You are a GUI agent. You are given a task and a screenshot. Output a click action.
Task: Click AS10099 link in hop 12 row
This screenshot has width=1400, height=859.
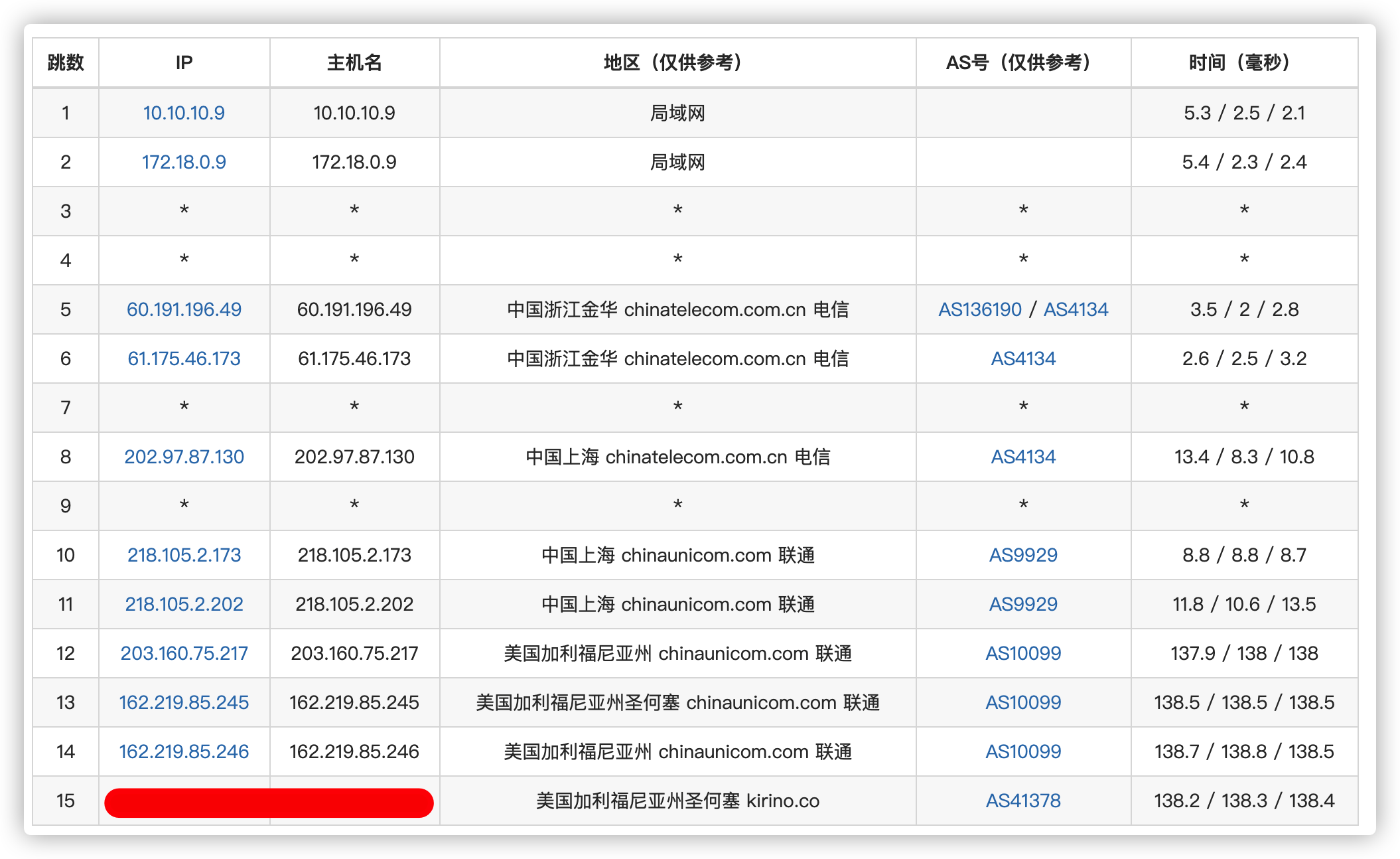coord(1022,653)
